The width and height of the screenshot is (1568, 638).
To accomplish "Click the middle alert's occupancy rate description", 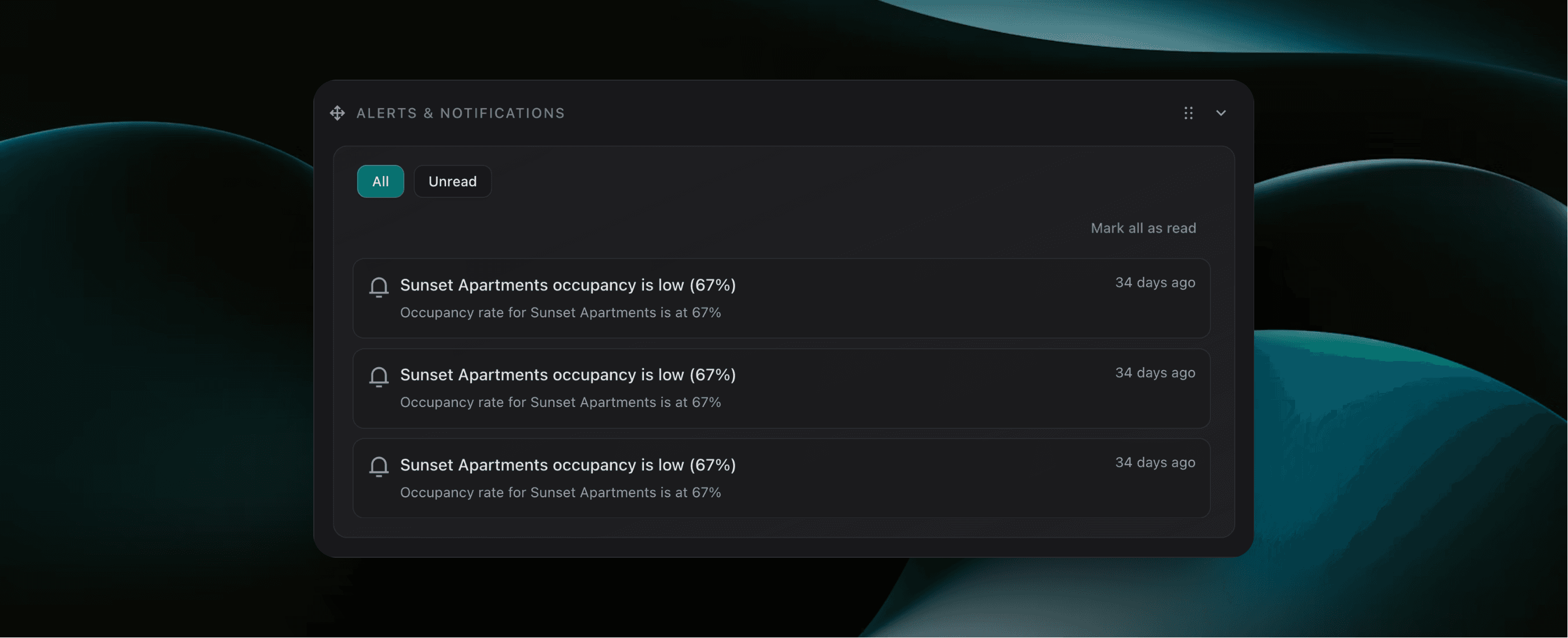I will 560,403.
